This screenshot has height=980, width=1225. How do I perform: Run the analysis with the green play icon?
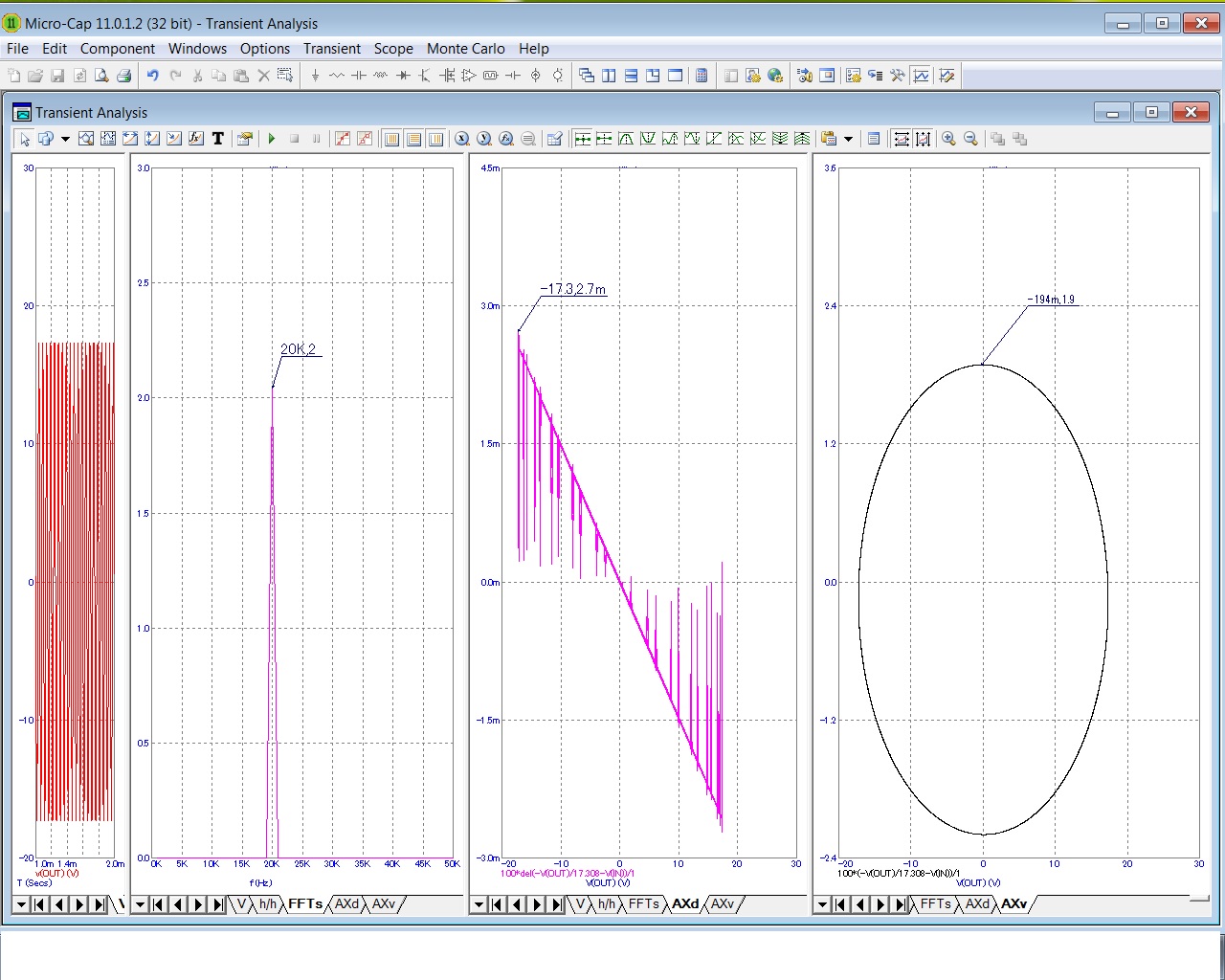pos(272,139)
